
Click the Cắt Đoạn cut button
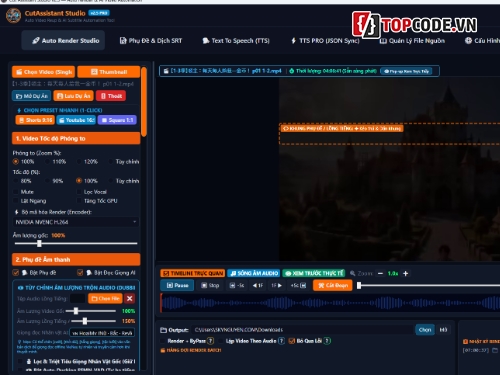click(x=333, y=285)
